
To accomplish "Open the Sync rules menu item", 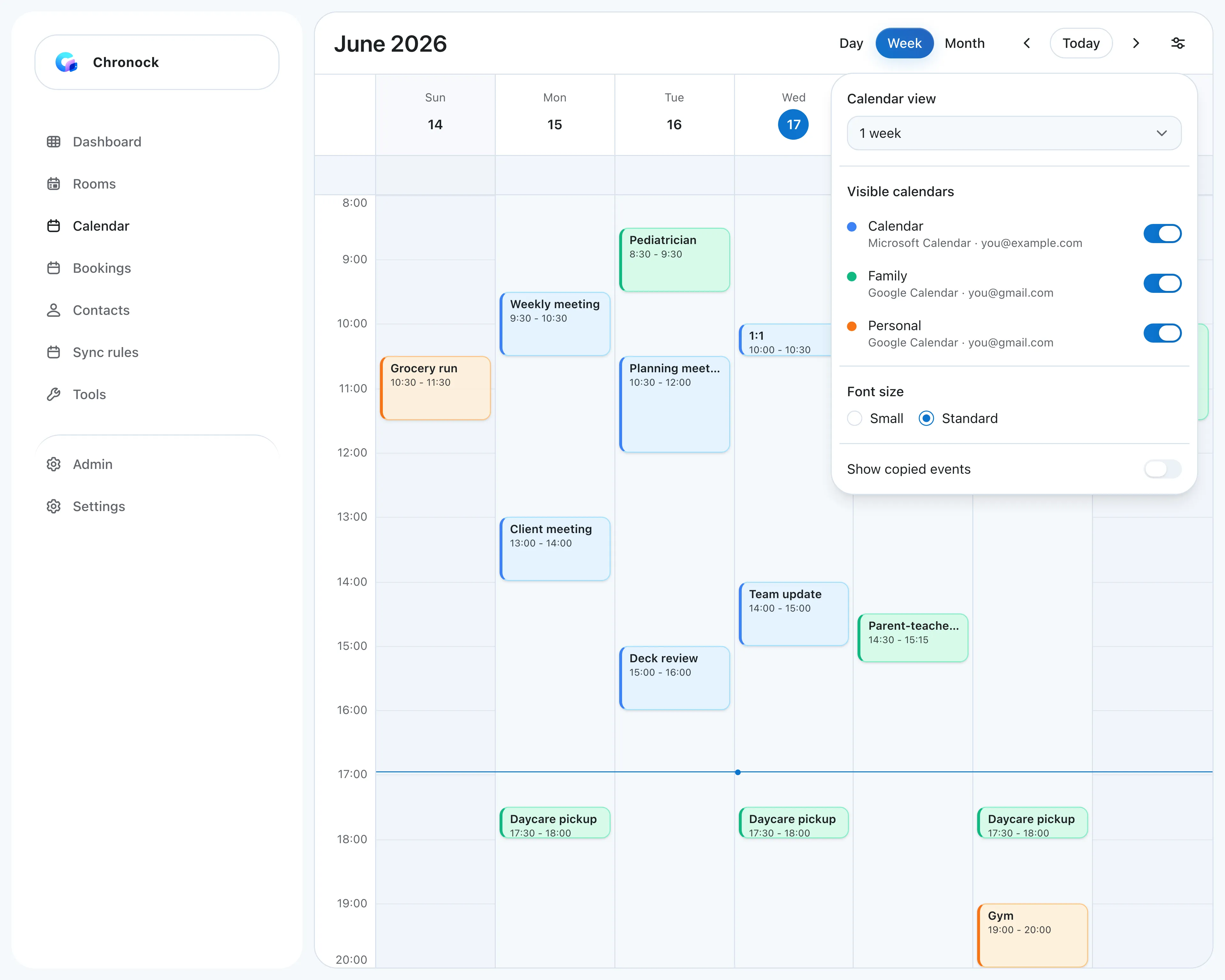I will pyautogui.click(x=105, y=352).
